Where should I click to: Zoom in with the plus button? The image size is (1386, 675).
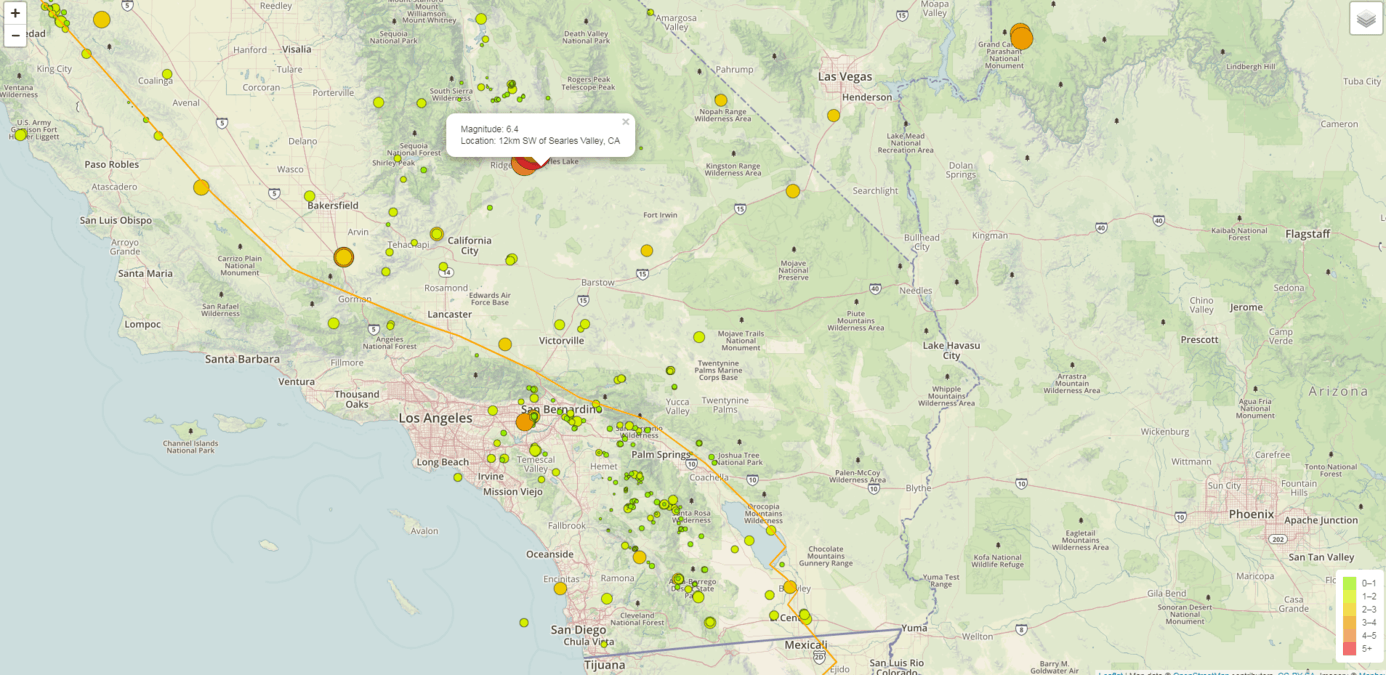click(x=15, y=14)
